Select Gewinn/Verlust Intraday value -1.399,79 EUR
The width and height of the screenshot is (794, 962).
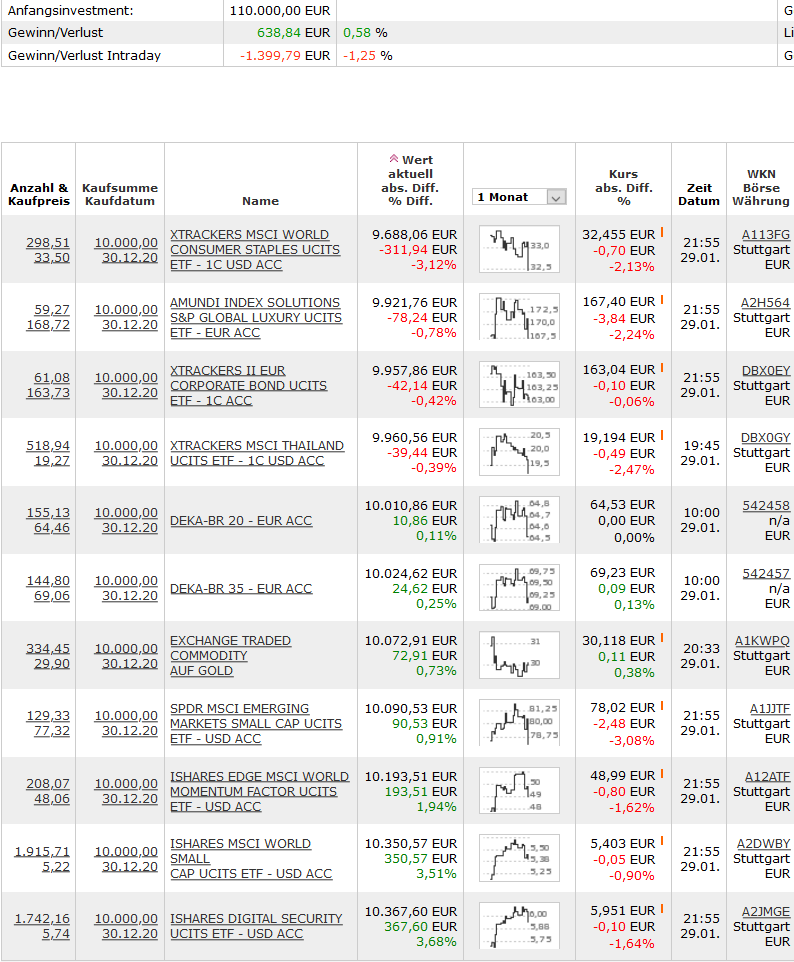[x=285, y=56]
